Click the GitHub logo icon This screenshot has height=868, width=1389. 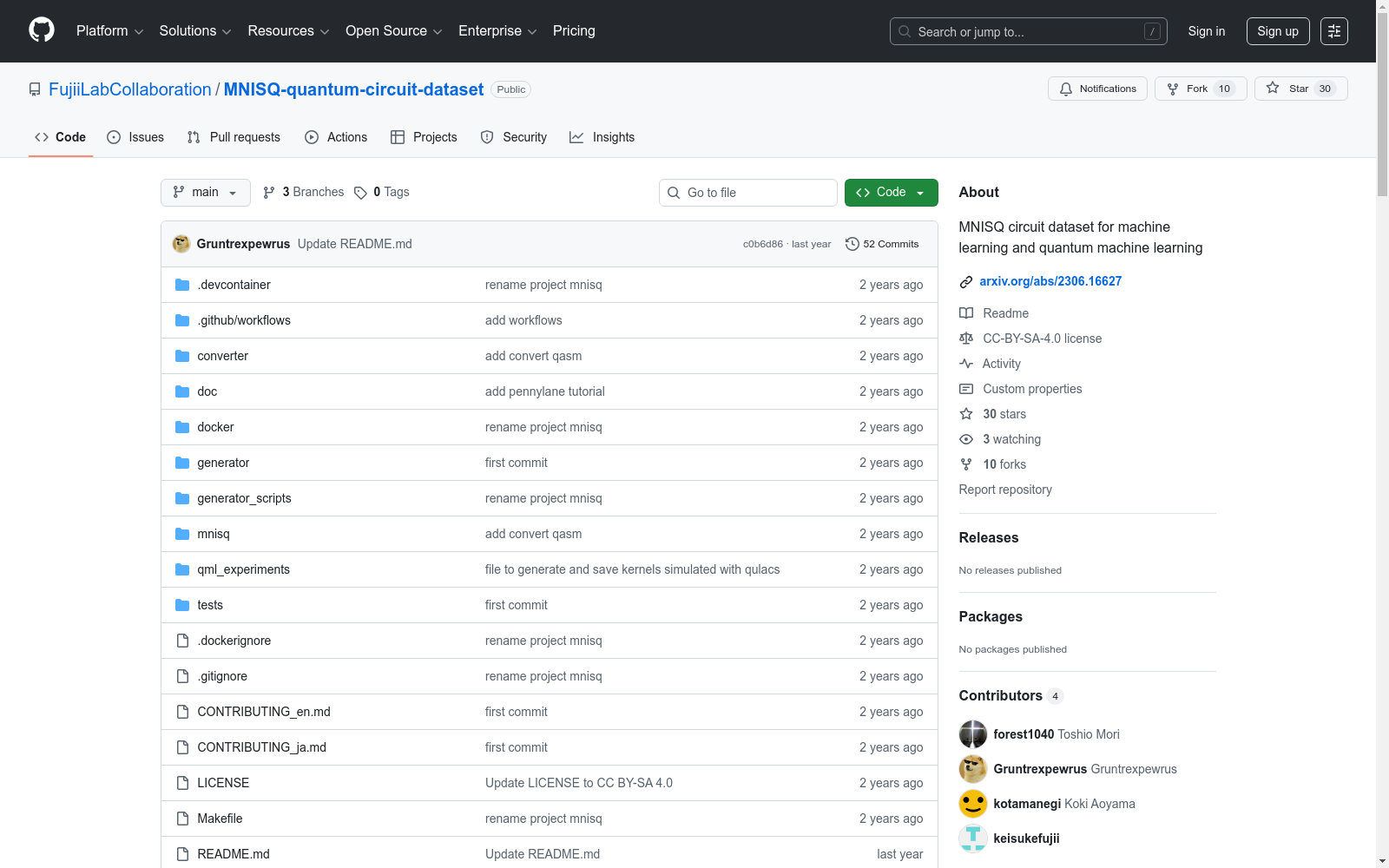42,30
